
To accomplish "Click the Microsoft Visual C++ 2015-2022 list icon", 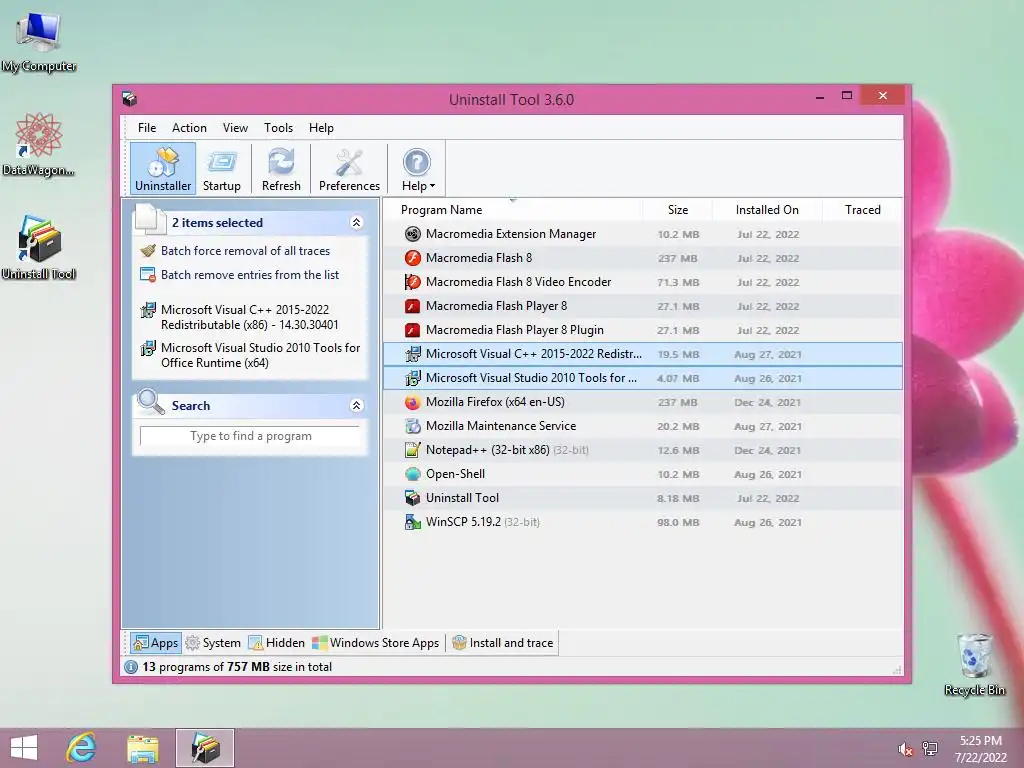I will pos(412,354).
